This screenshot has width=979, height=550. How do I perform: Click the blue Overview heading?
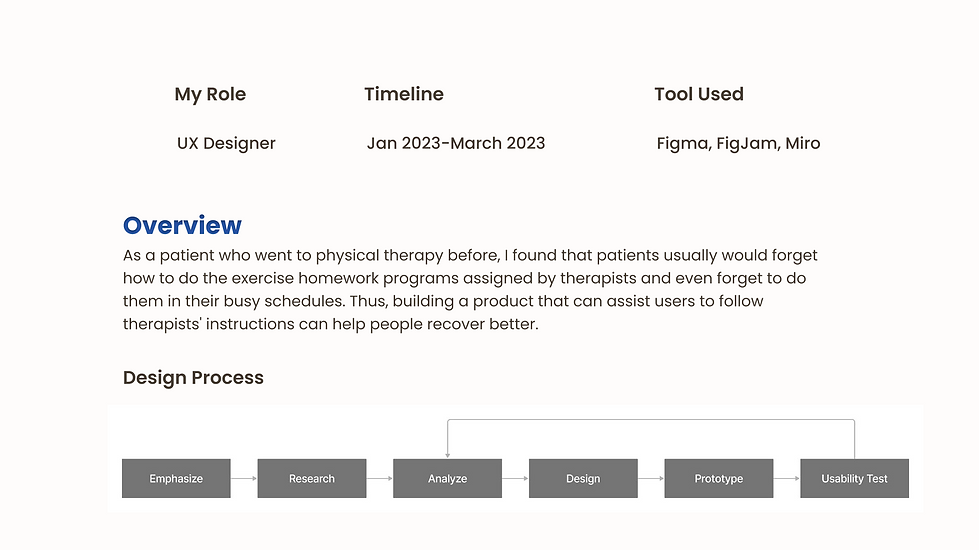tap(182, 226)
